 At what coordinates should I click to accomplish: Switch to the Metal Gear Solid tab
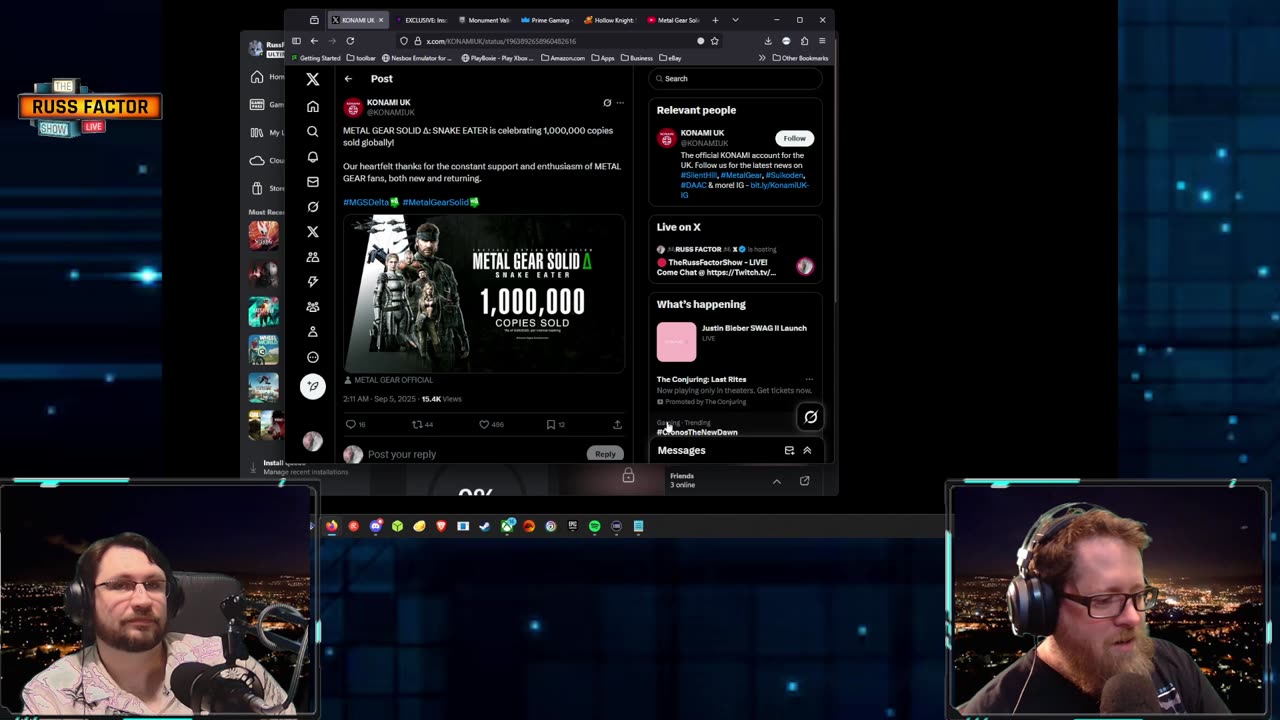coord(673,20)
